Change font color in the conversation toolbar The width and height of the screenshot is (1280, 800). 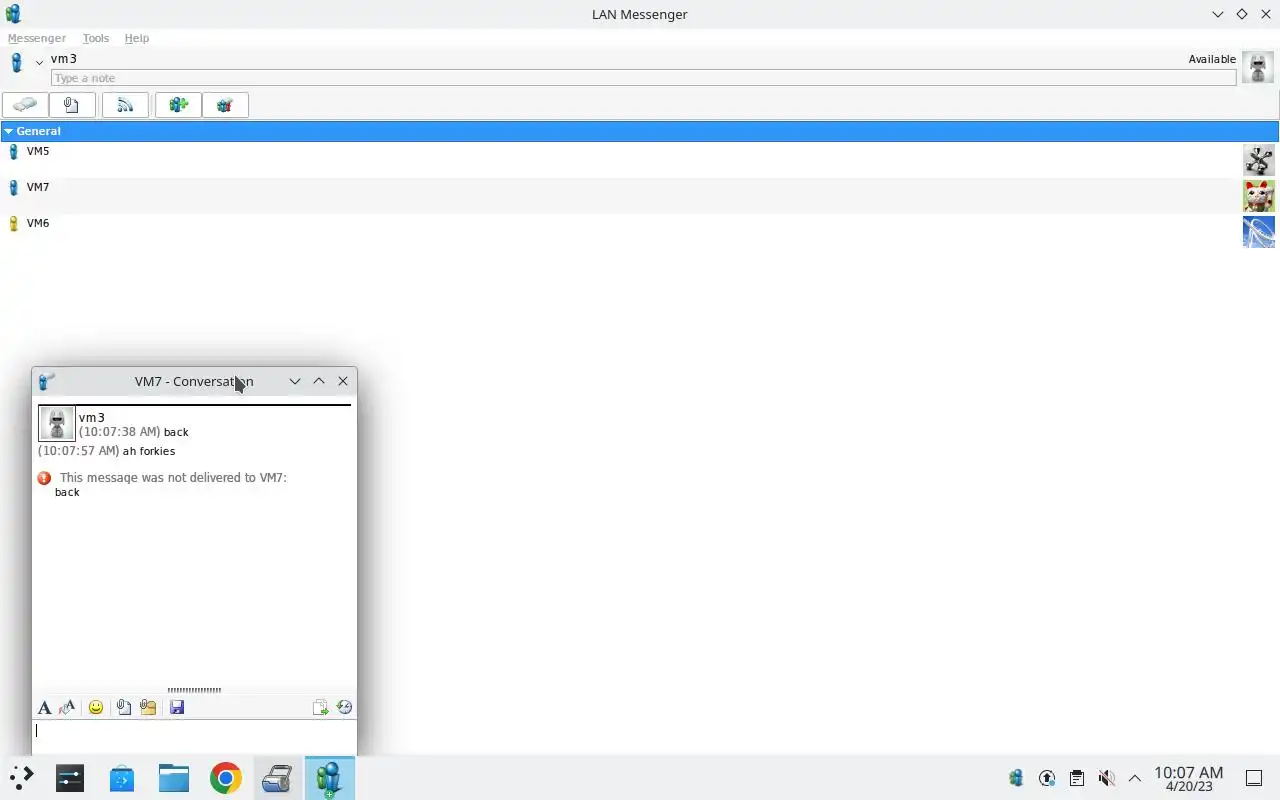(x=67, y=707)
